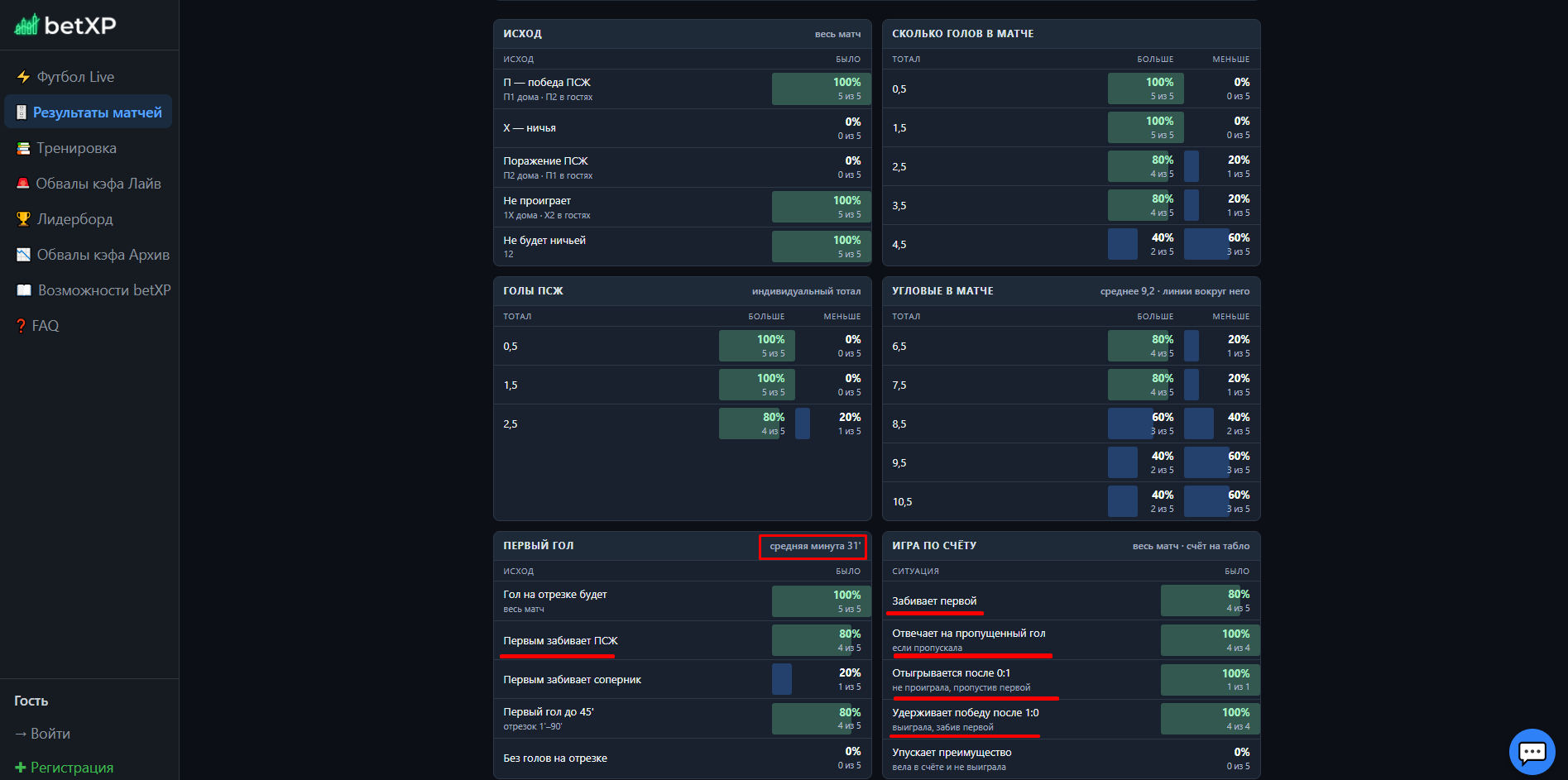
Task: Click the СКОЛЬКО ГОЛОВ В МАТЧЕ title
Action: (x=963, y=34)
